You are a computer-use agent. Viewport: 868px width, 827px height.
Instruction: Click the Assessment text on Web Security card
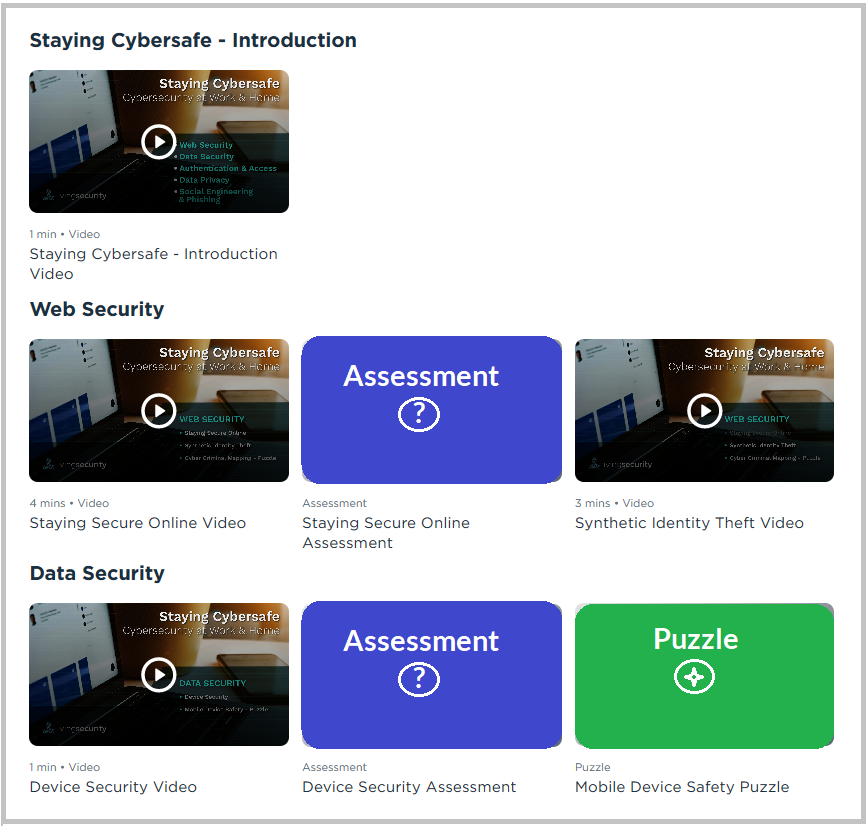tap(421, 376)
